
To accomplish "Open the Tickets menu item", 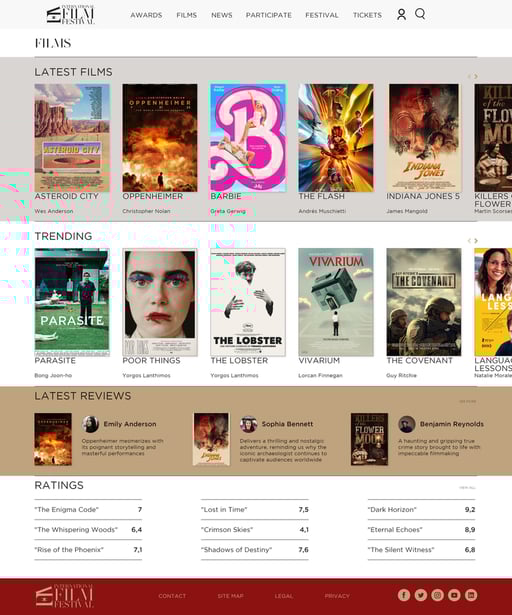I will 367,15.
